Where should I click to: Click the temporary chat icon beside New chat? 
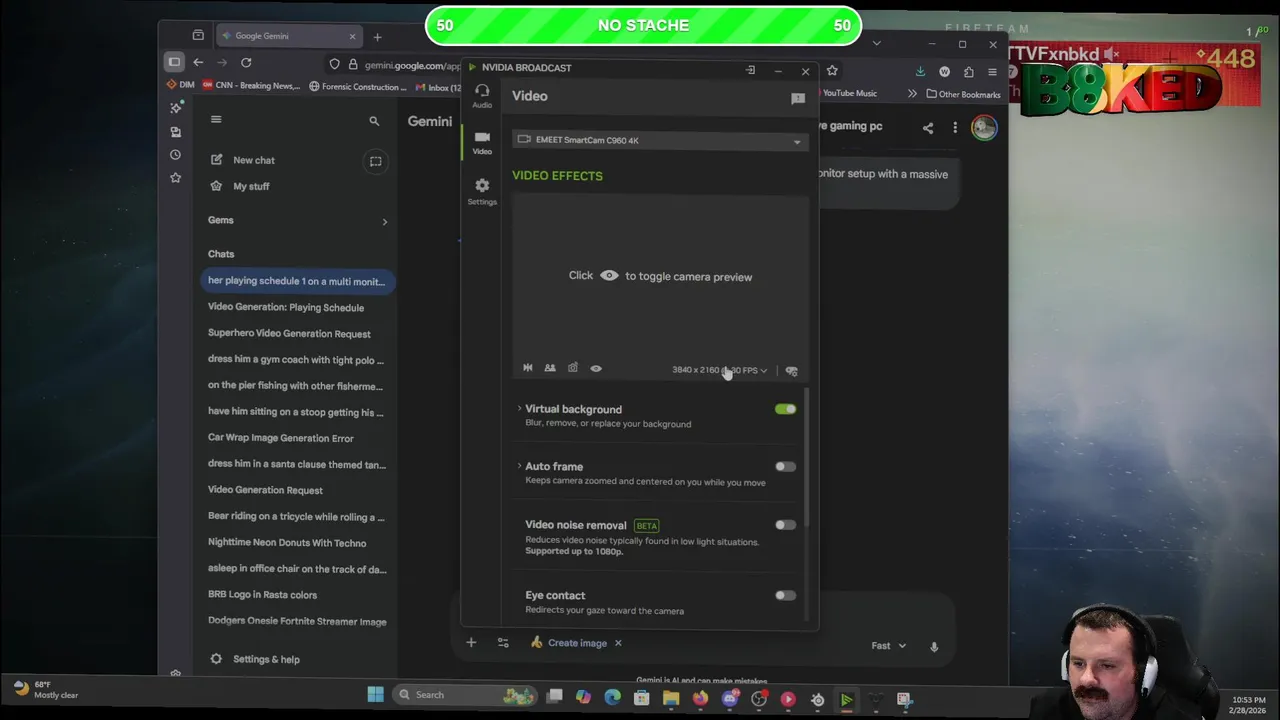[376, 161]
